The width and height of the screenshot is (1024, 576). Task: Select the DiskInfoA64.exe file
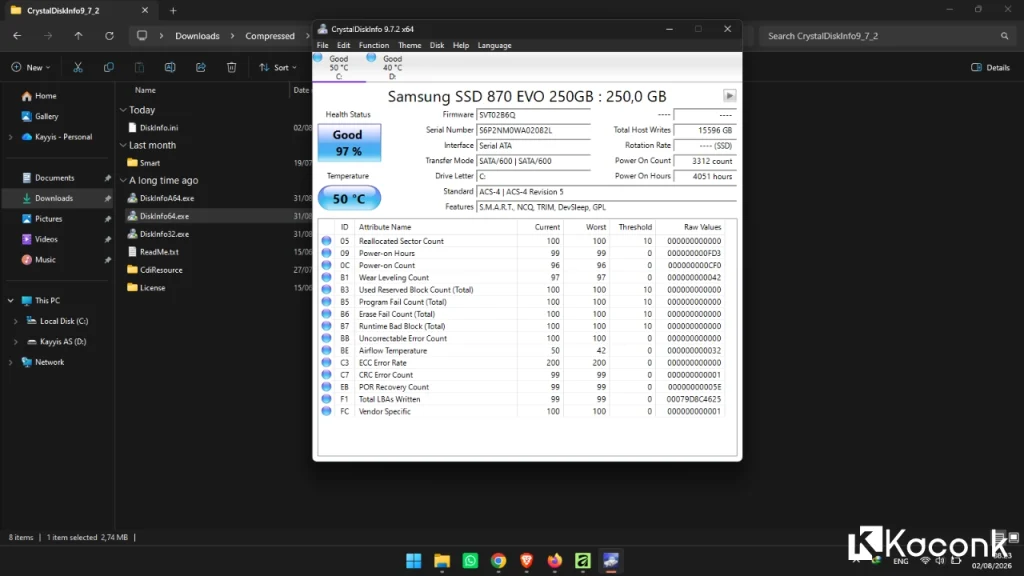coord(167,198)
